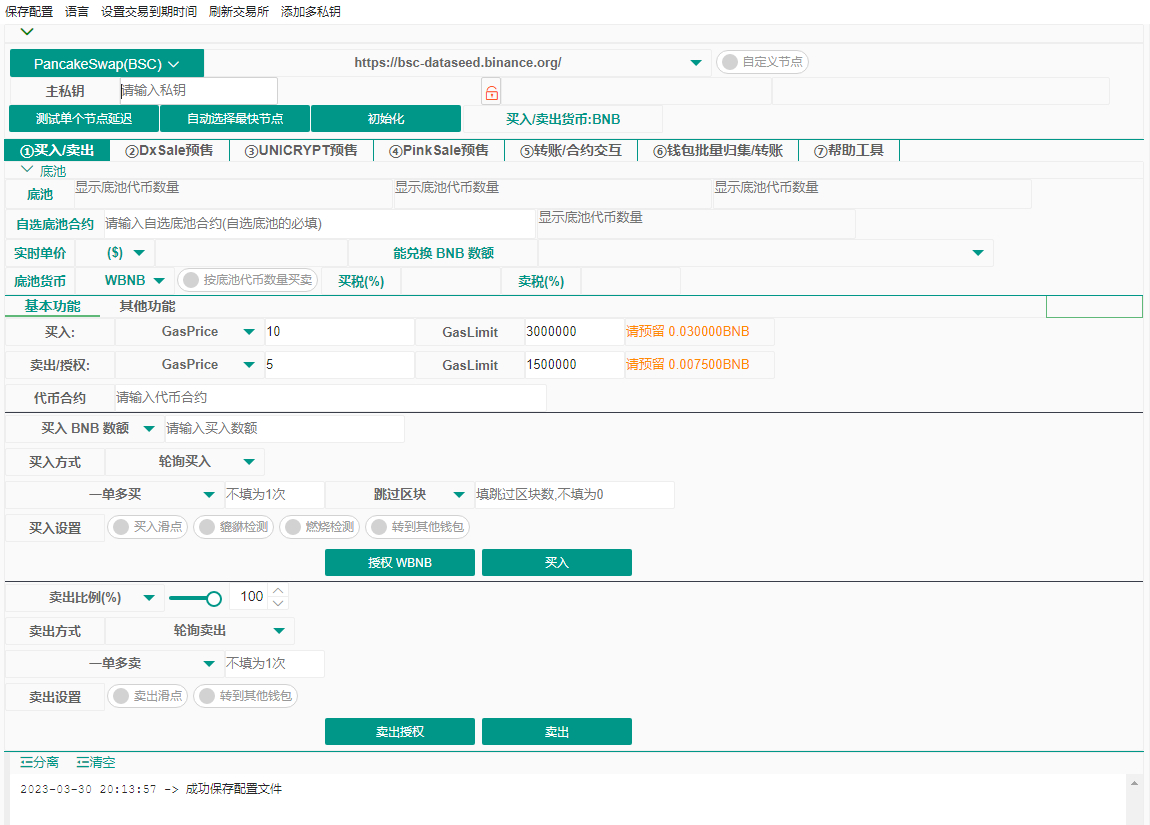Open the 轮询买入 buy method dropdown
The height and width of the screenshot is (825, 1150).
tap(185, 462)
